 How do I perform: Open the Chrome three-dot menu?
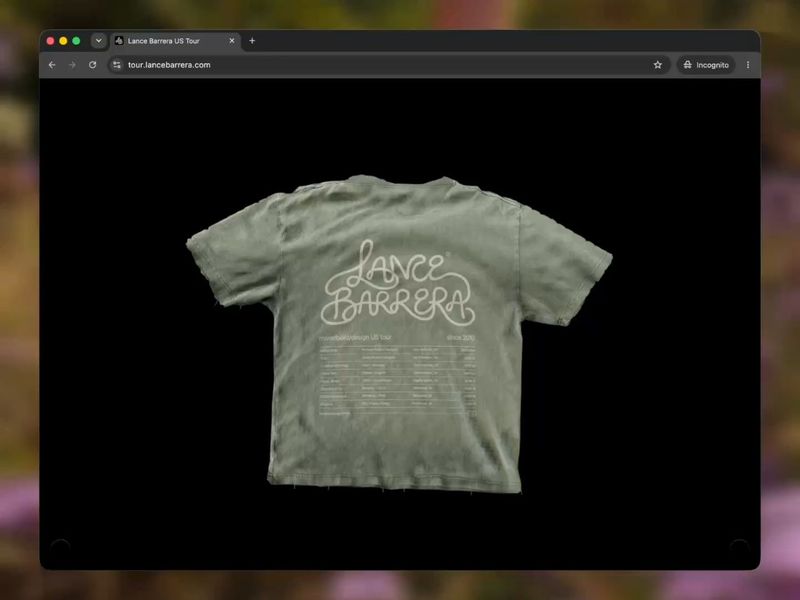point(748,65)
